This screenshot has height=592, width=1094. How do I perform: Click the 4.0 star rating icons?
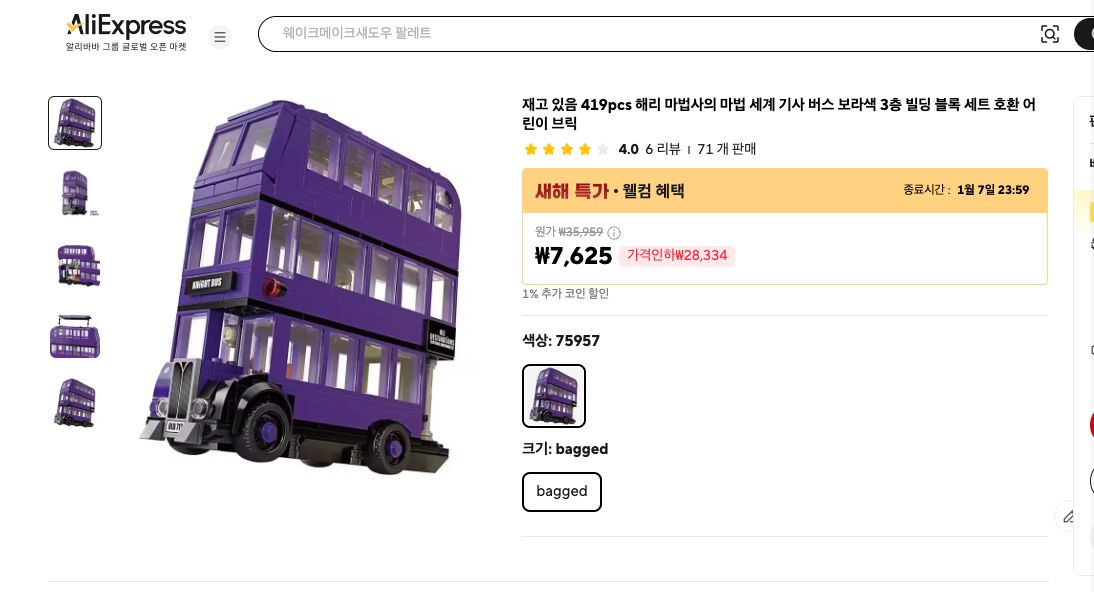click(x=567, y=148)
